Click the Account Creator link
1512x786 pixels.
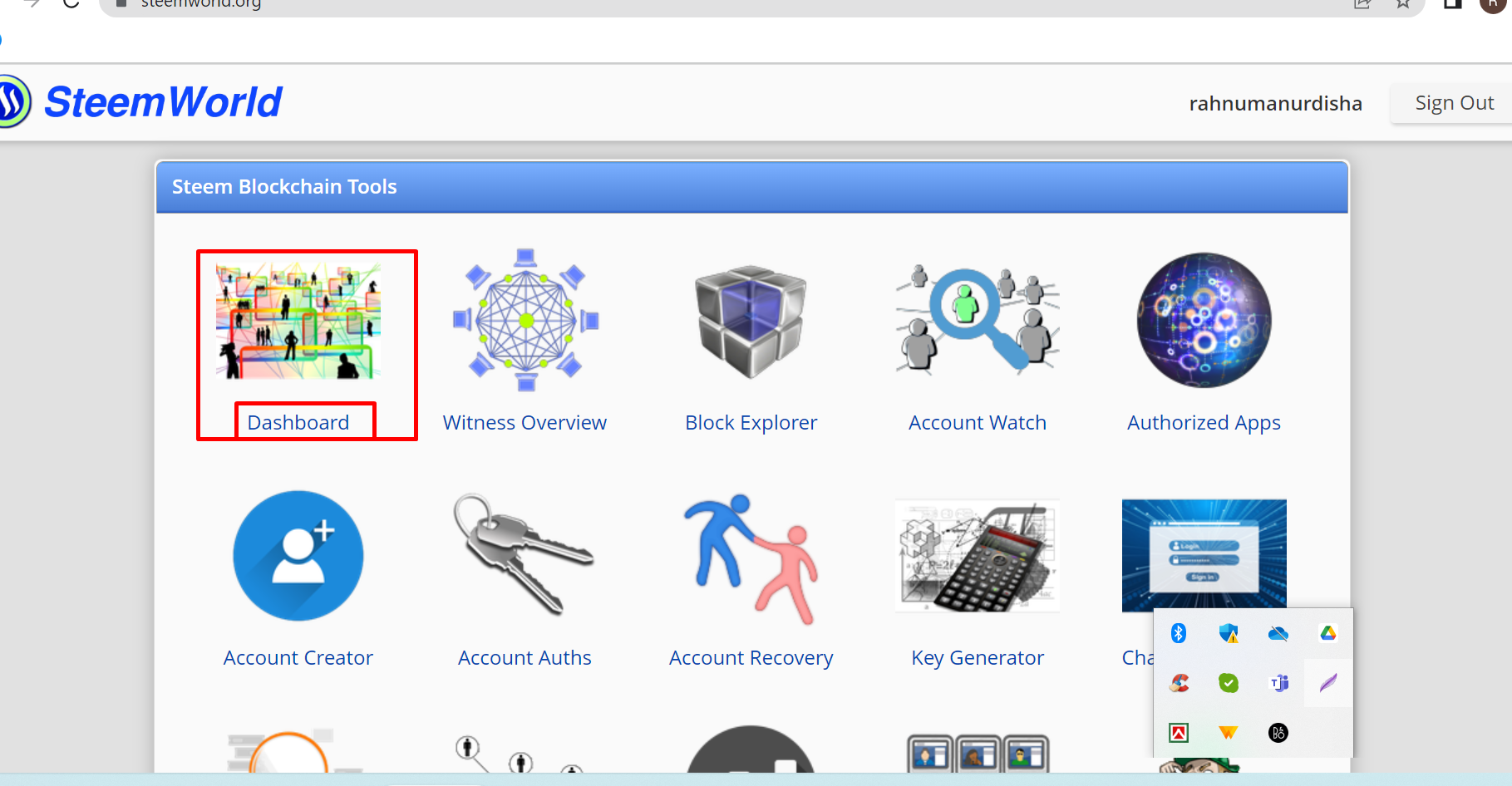[298, 658]
